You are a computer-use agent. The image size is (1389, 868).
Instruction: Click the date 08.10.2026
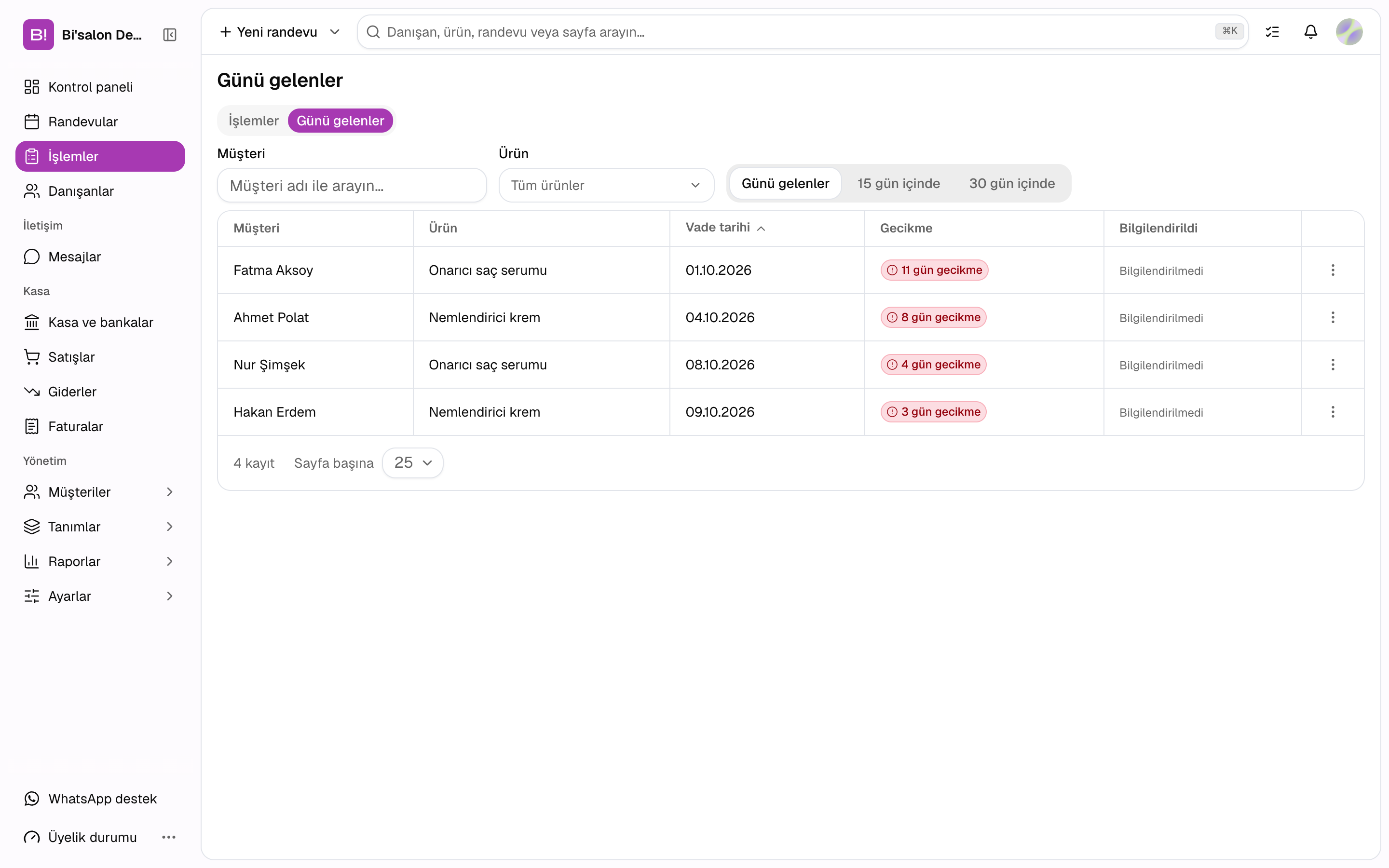[720, 365]
